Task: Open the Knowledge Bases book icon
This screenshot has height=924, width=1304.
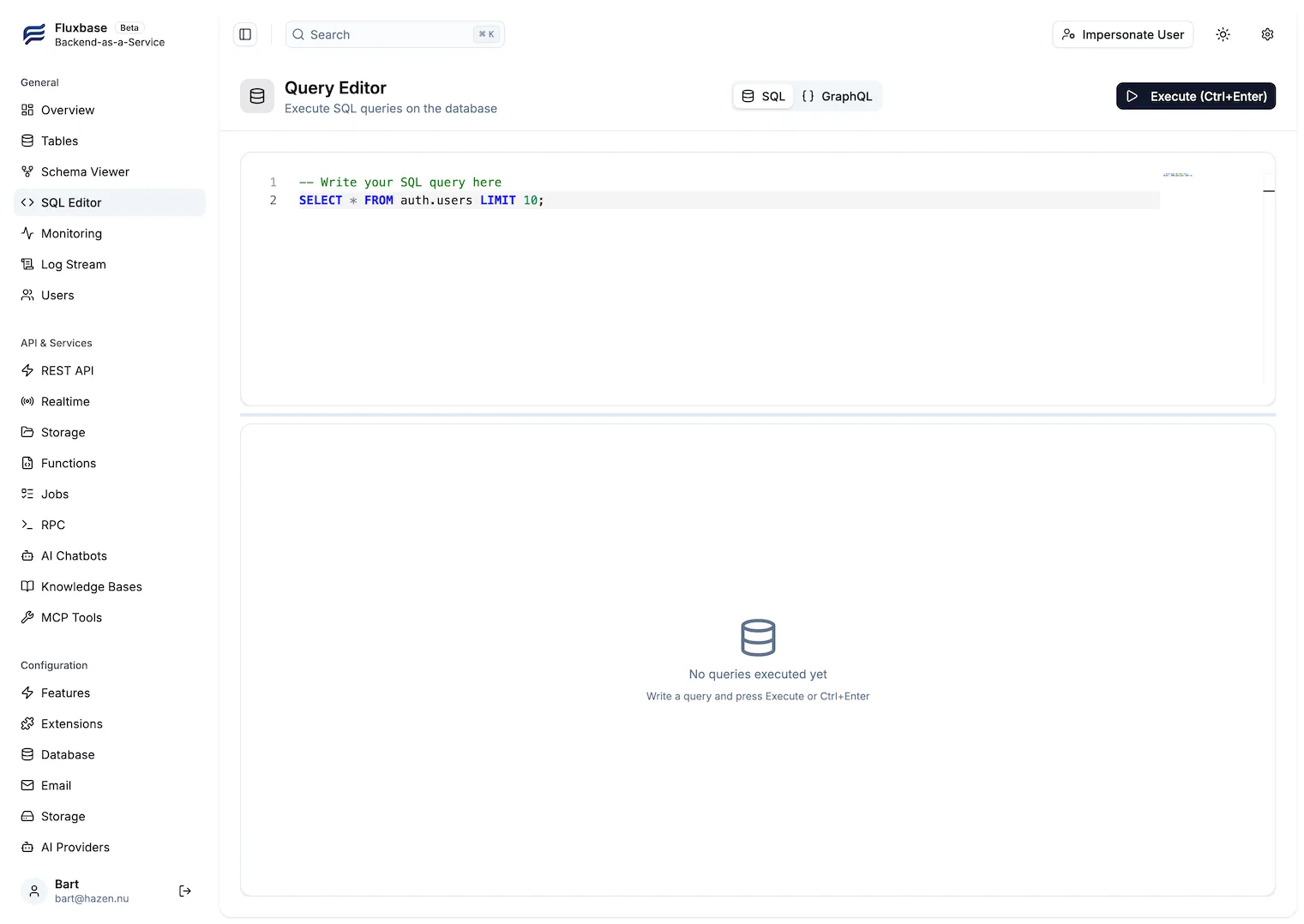Action: click(27, 586)
